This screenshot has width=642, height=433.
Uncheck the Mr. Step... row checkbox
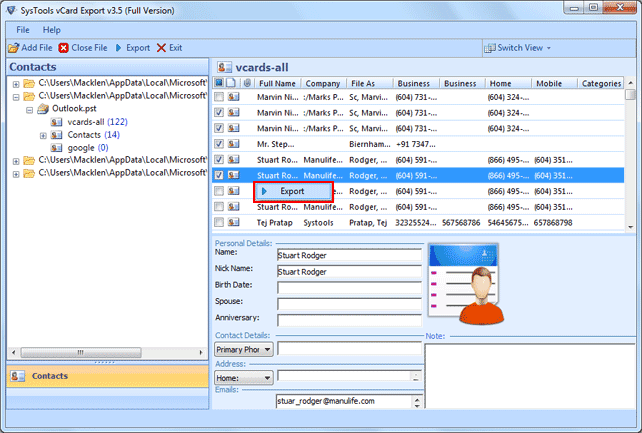click(x=219, y=144)
